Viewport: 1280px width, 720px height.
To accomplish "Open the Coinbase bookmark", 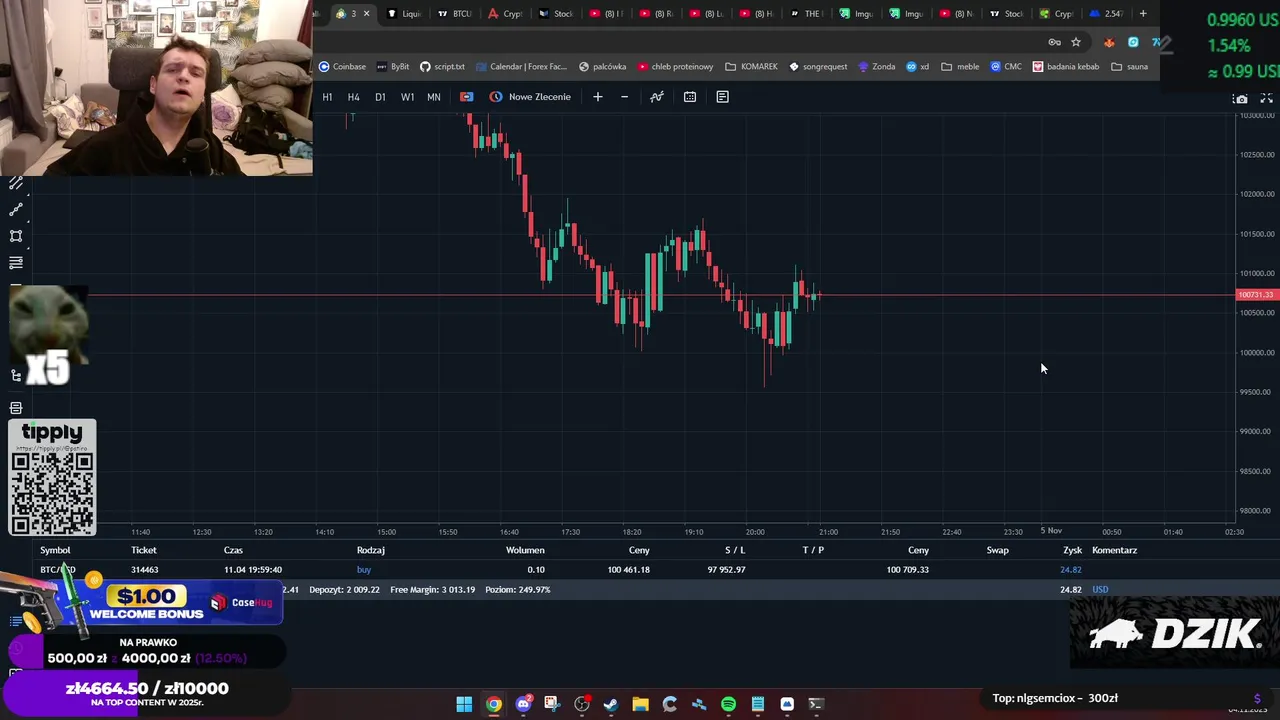I will tap(342, 67).
